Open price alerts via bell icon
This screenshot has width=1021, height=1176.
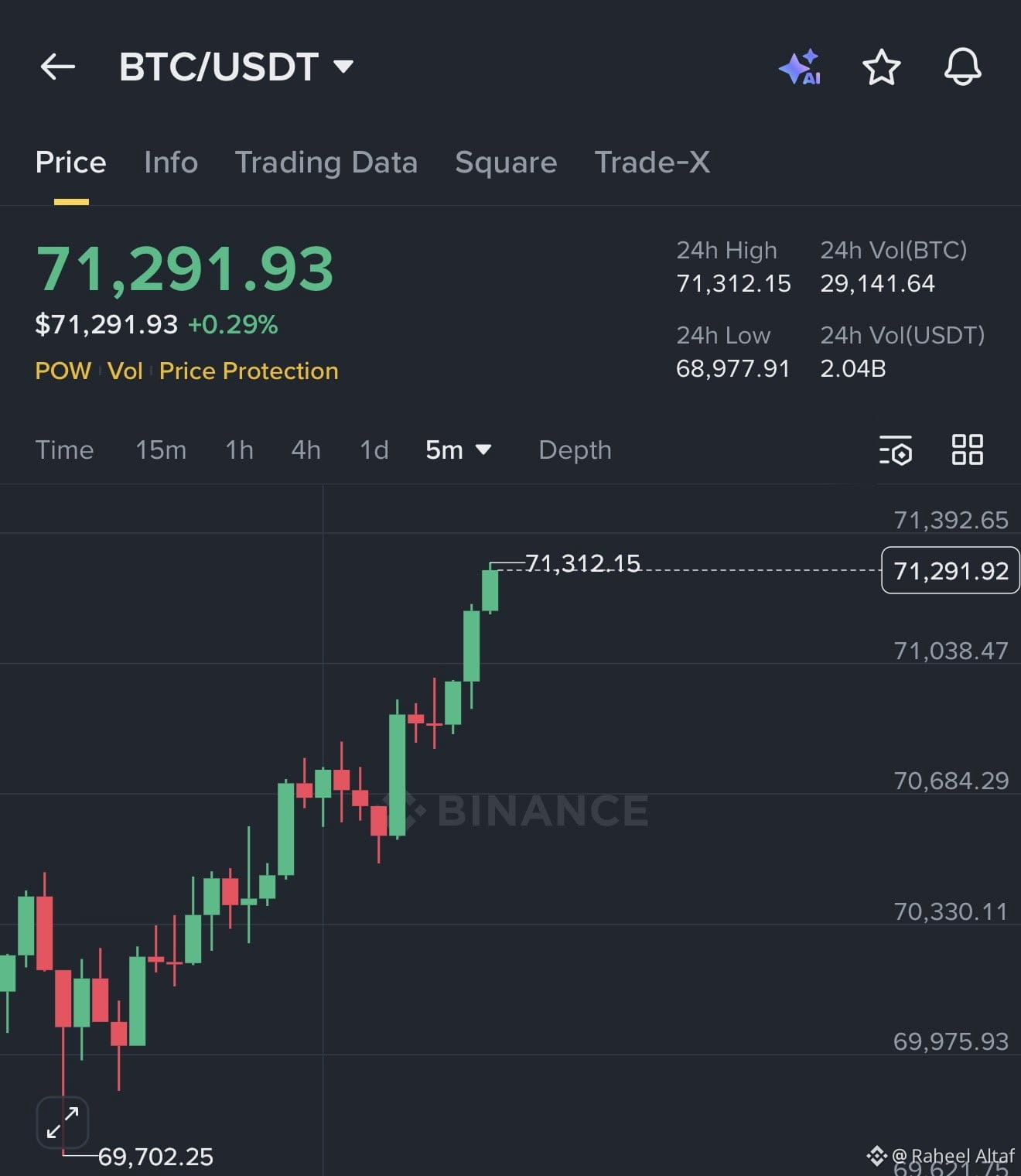[963, 67]
